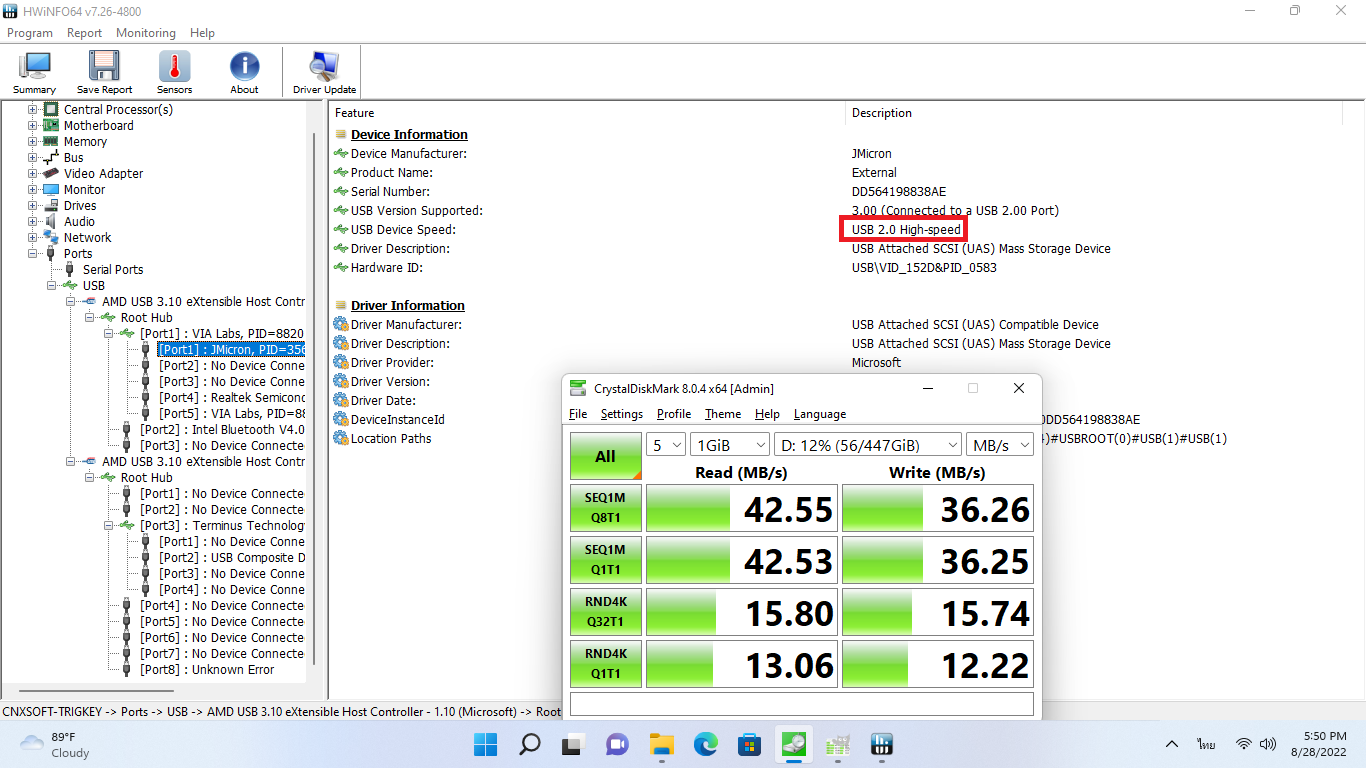Open the volume speaker tray icon
Viewport: 1366px width, 768px height.
(1268, 744)
